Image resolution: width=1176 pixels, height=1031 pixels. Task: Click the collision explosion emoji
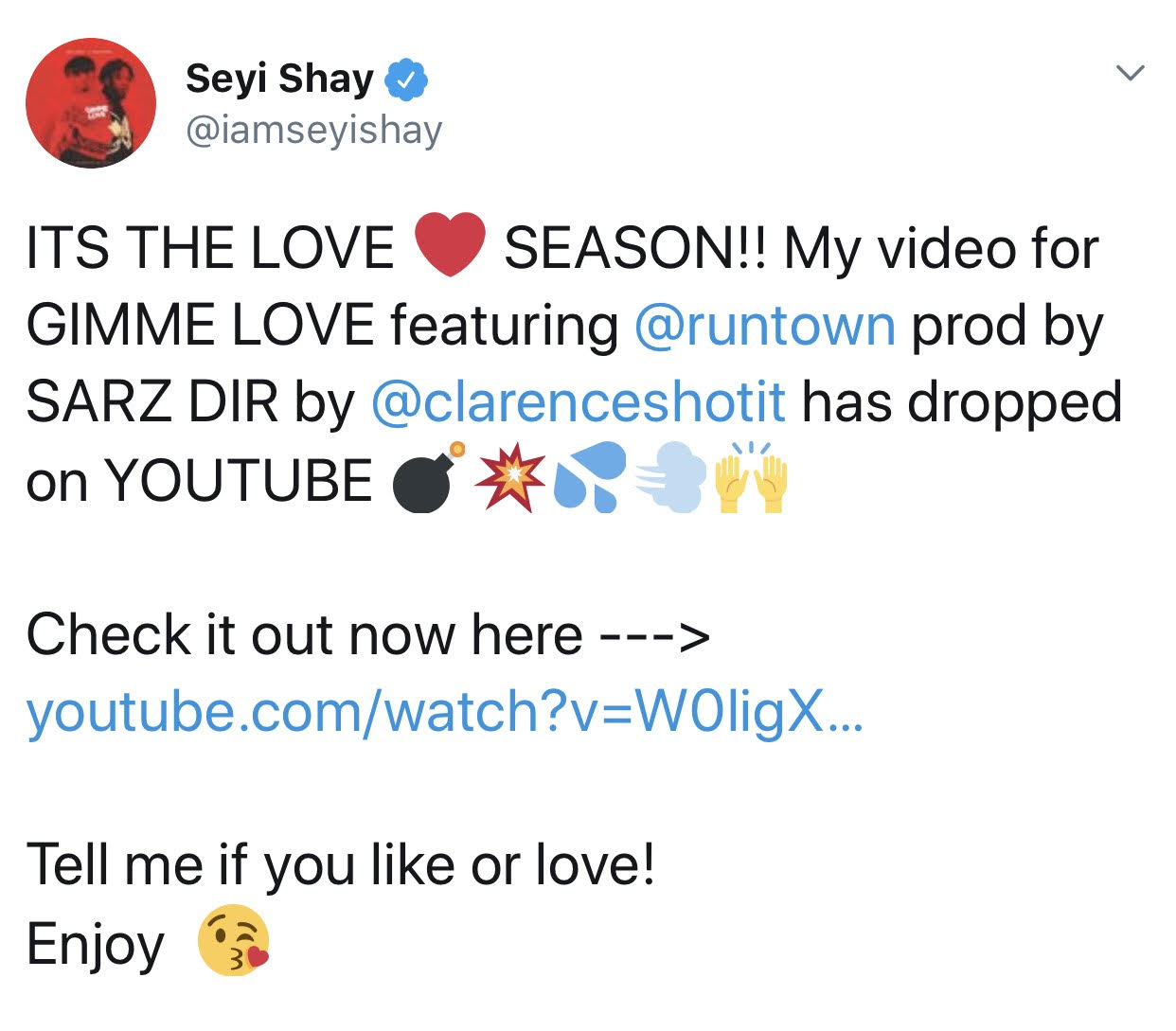tap(512, 480)
